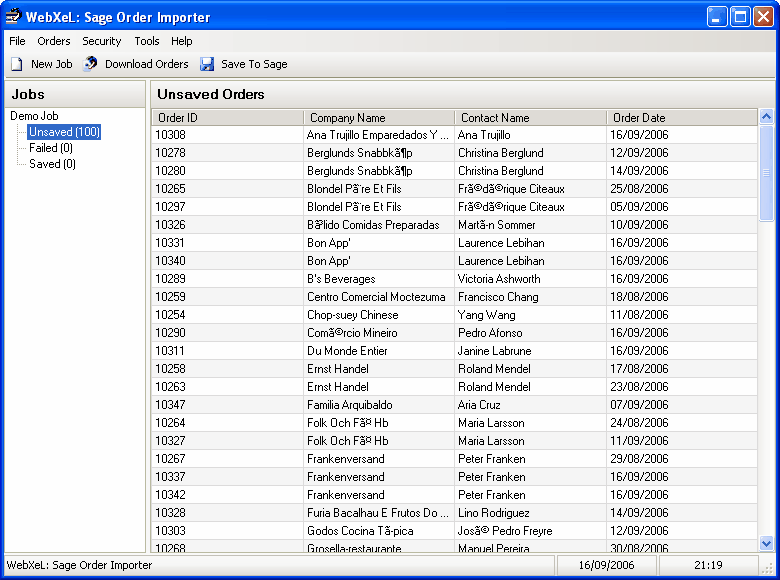Select order ID 10258
The image size is (780, 580).
[x=170, y=369]
